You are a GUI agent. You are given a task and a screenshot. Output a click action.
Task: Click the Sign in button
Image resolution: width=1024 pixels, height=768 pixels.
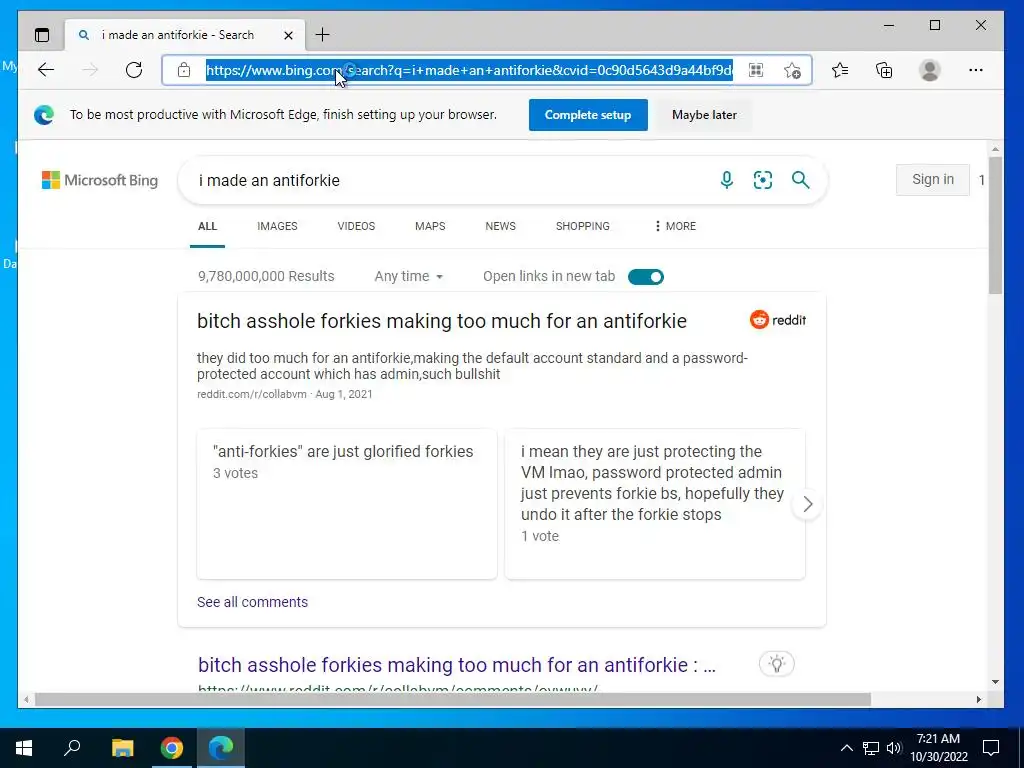tap(933, 180)
